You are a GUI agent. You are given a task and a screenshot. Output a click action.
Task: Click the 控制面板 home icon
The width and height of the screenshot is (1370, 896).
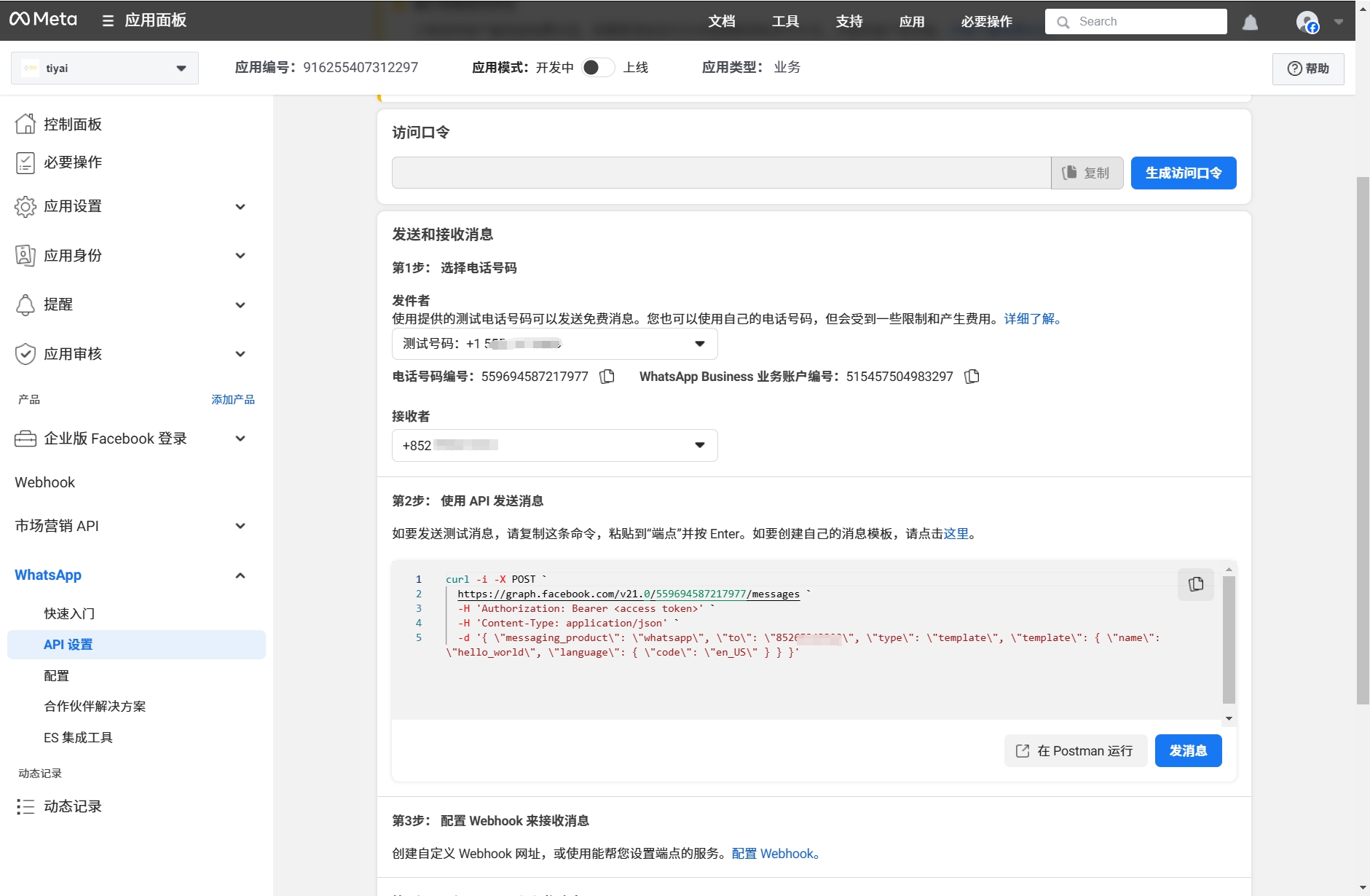pyautogui.click(x=25, y=124)
